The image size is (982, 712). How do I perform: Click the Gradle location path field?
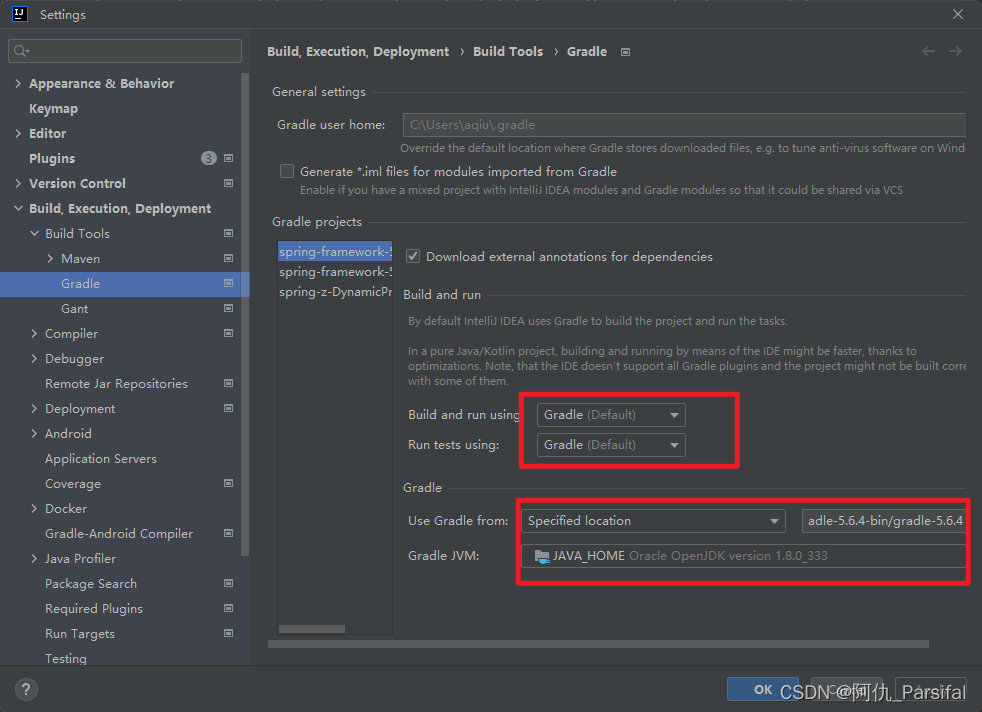click(884, 520)
